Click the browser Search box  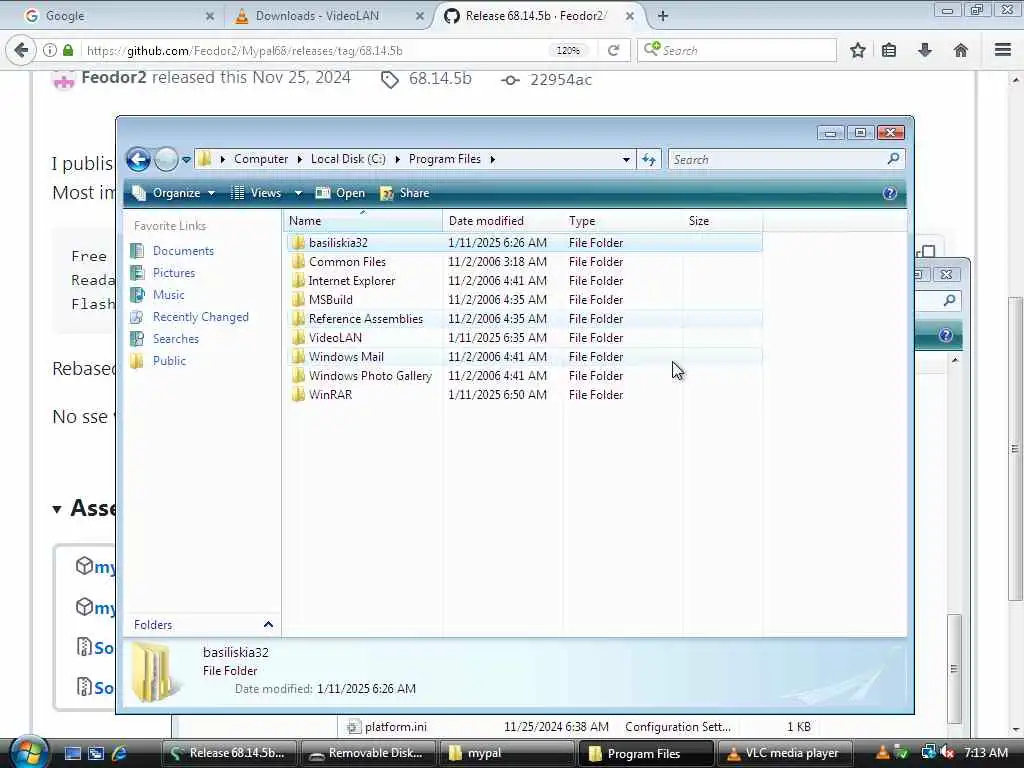pyautogui.click(x=737, y=50)
